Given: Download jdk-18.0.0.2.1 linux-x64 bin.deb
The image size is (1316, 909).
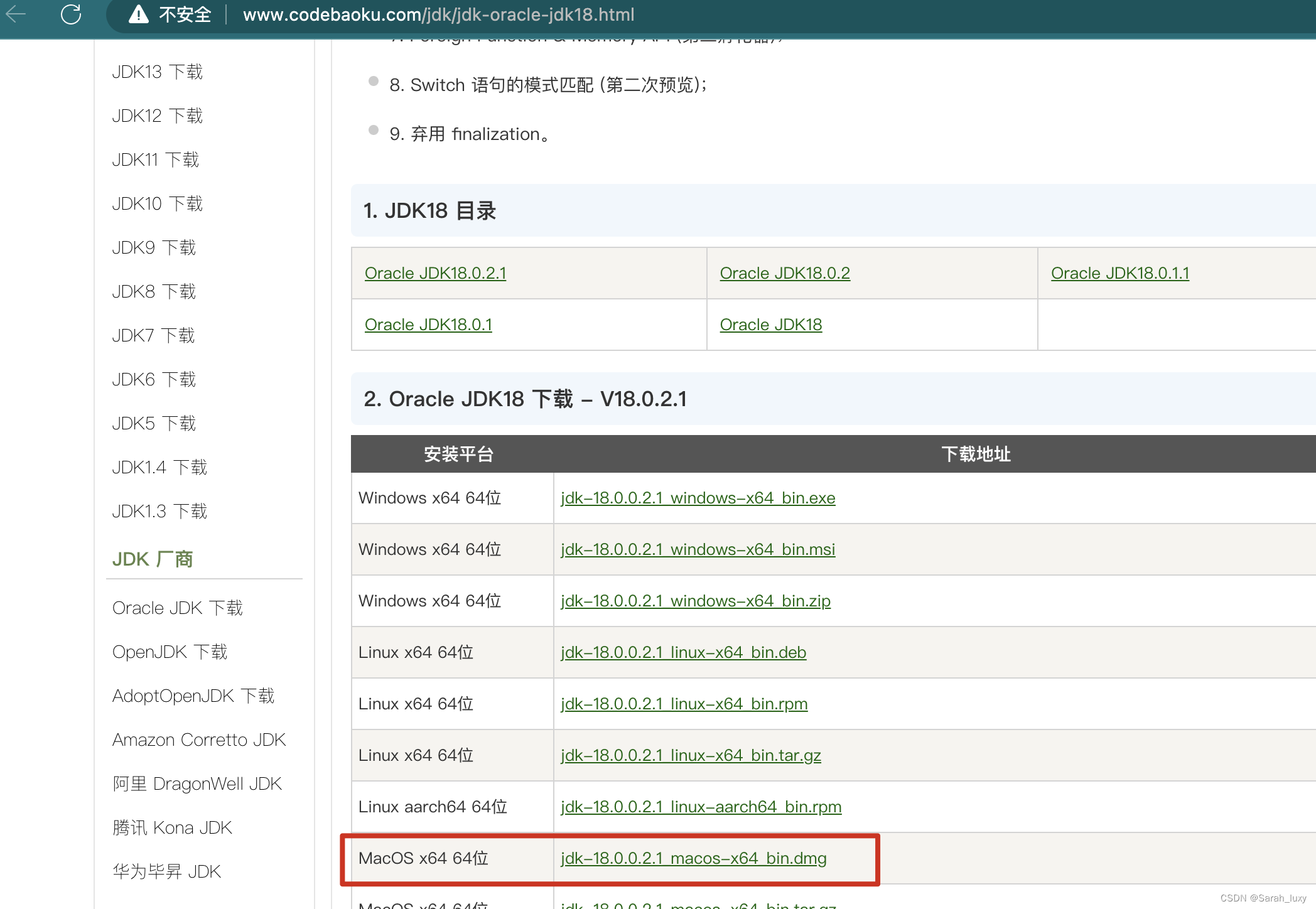Looking at the screenshot, I should pos(684,652).
